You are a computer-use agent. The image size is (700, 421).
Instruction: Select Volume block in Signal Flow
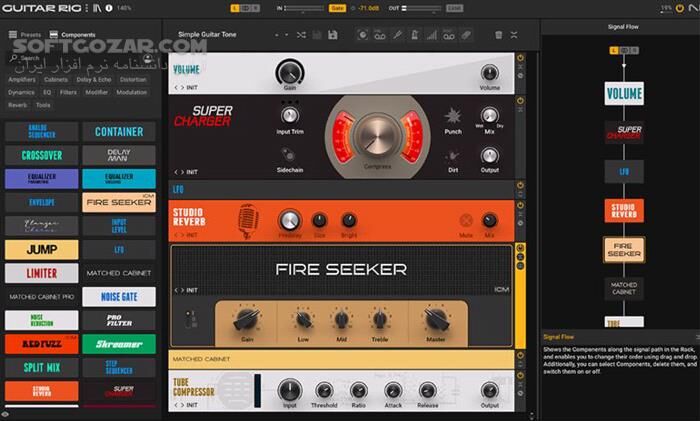(624, 93)
